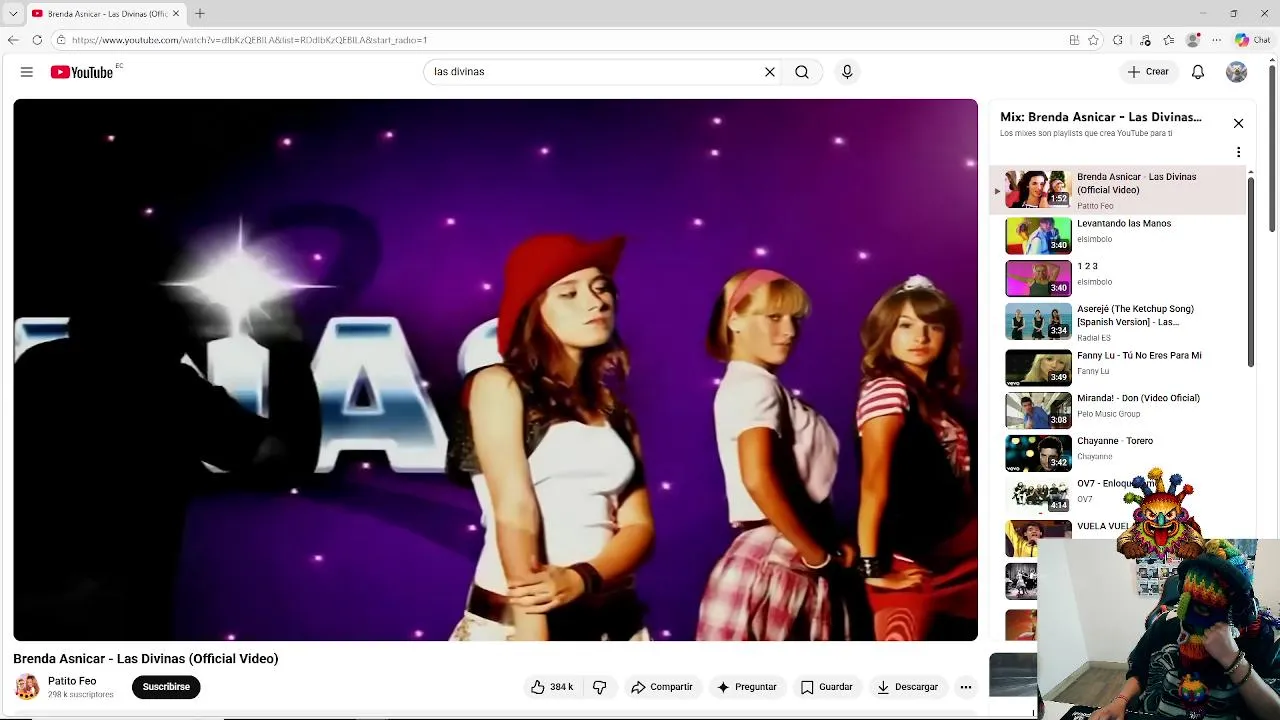Like the video, 384 k likes
This screenshot has height=720, width=1280.
click(x=551, y=687)
